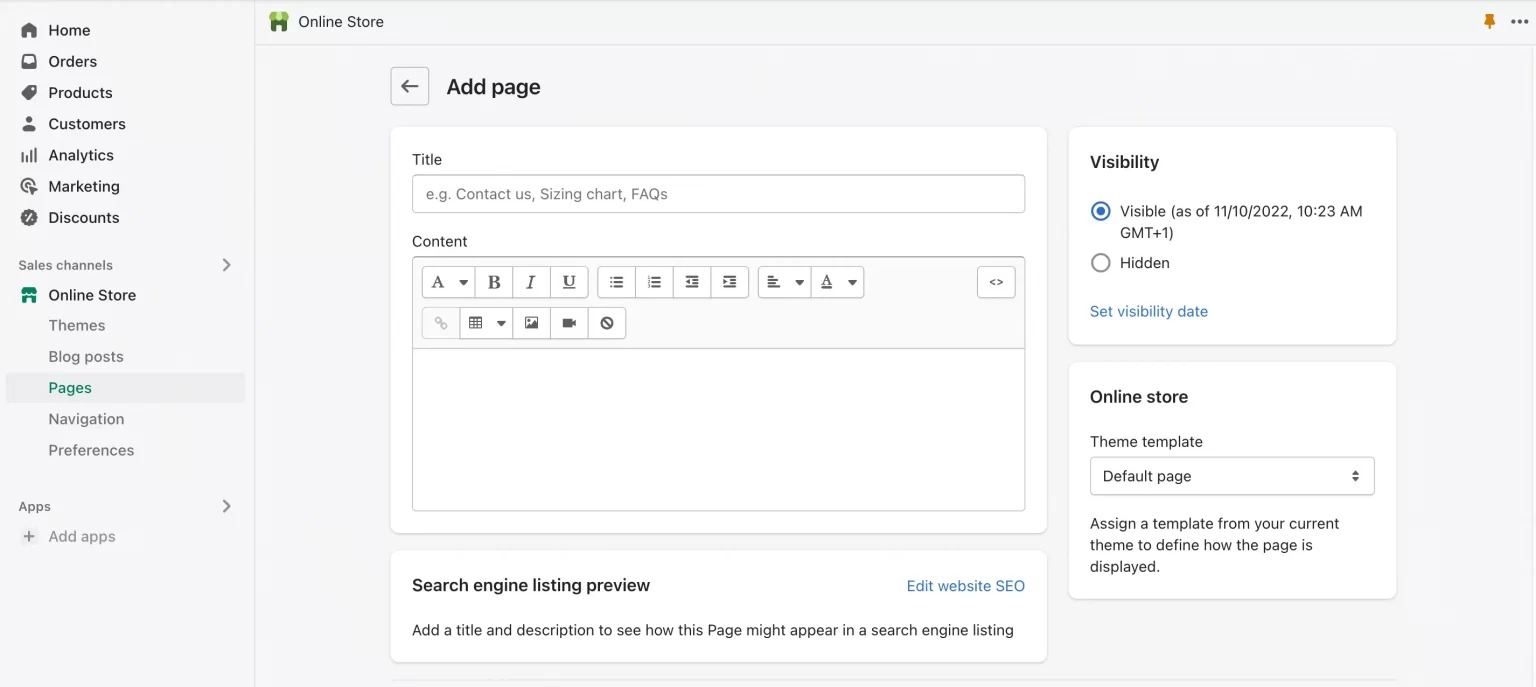
Task: Click the Outdent button
Action: (x=692, y=282)
